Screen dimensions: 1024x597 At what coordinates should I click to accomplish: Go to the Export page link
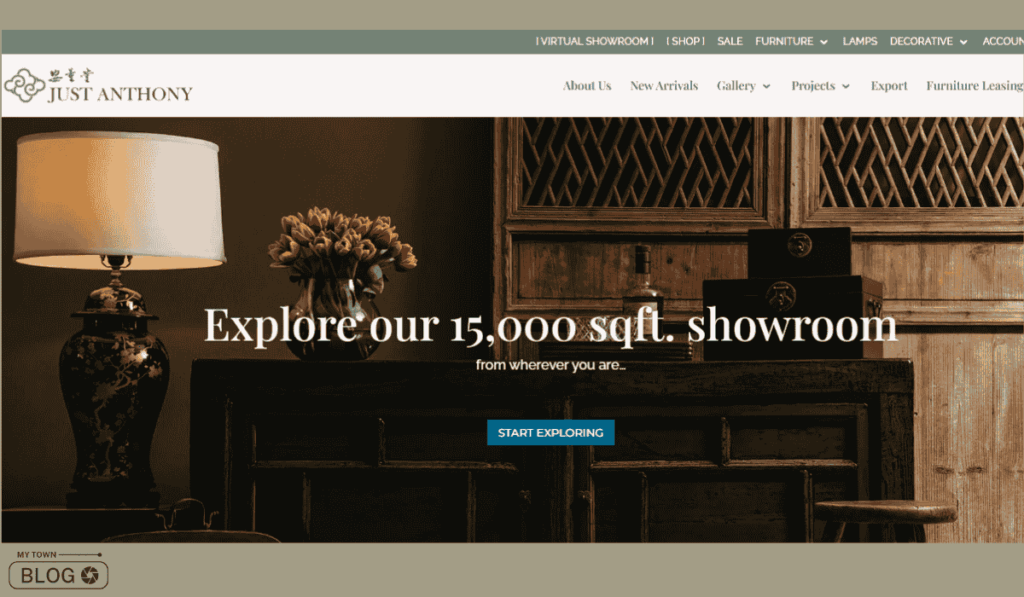pyautogui.click(x=889, y=86)
